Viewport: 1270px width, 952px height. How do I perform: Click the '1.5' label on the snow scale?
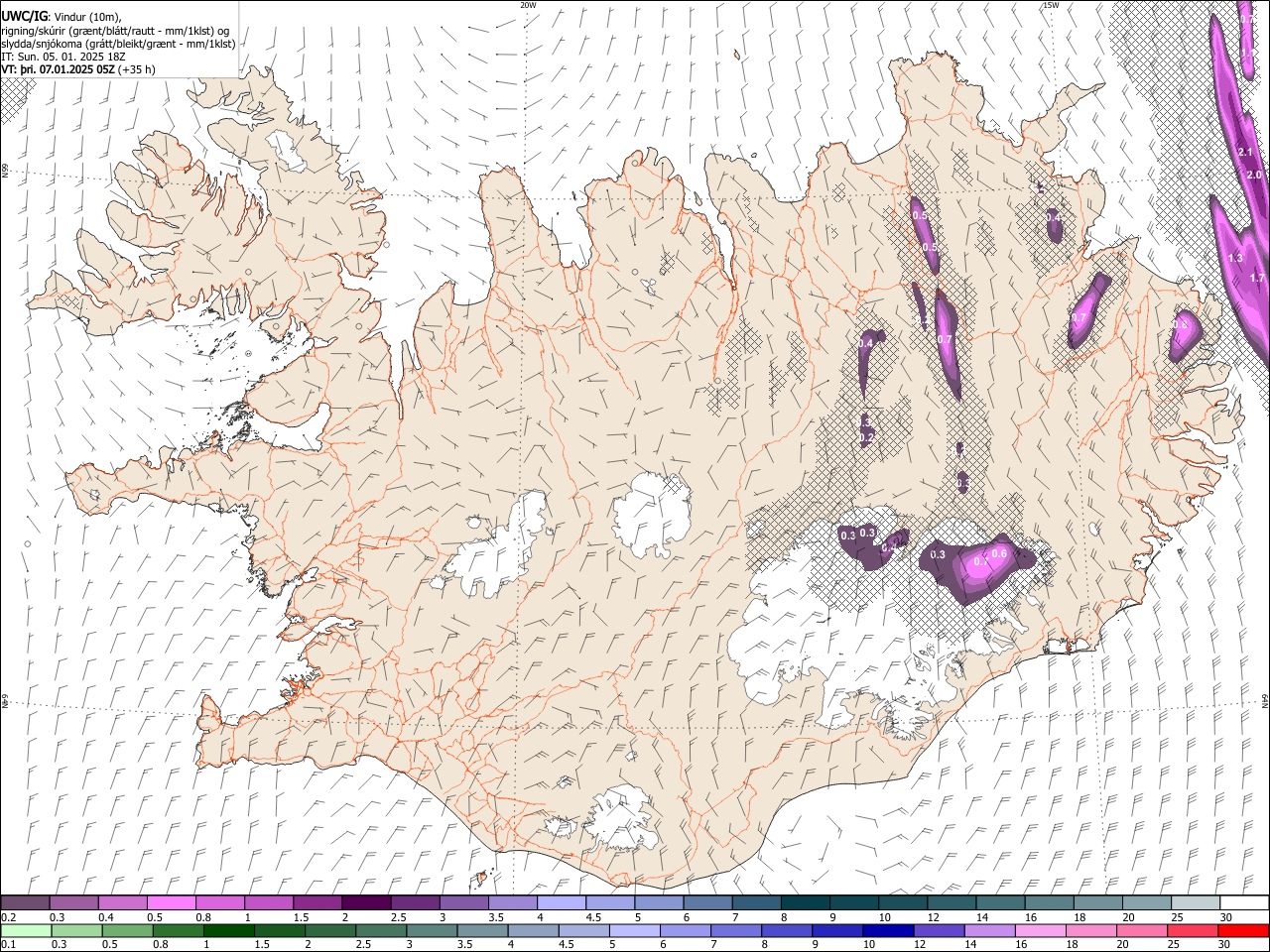(302, 917)
